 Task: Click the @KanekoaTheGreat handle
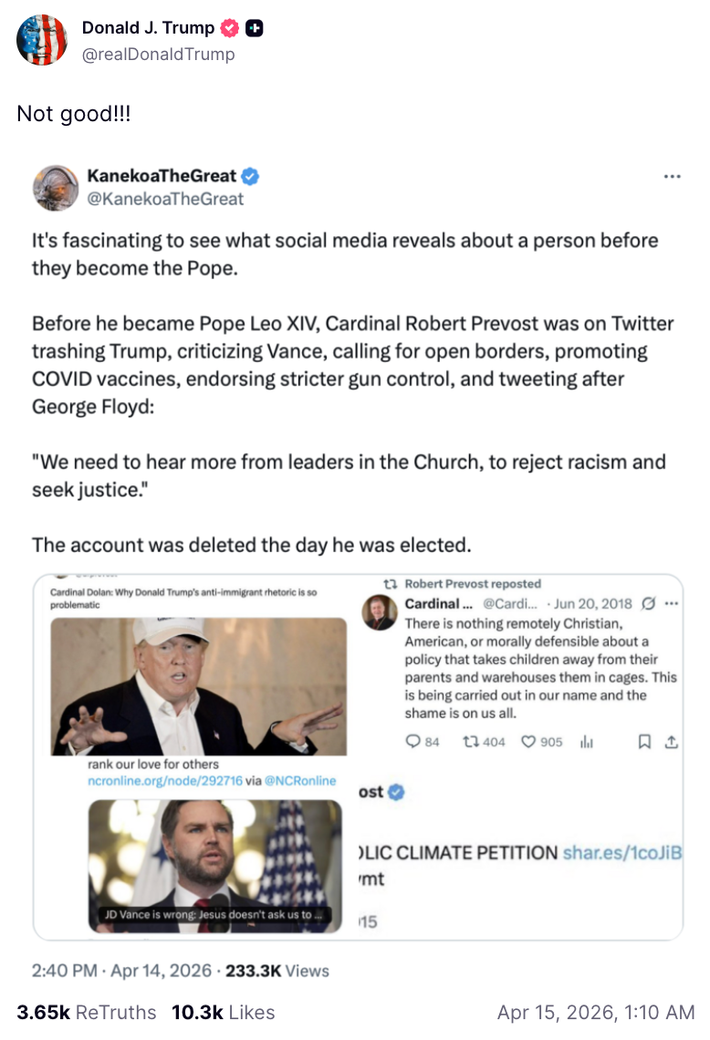pos(166,199)
